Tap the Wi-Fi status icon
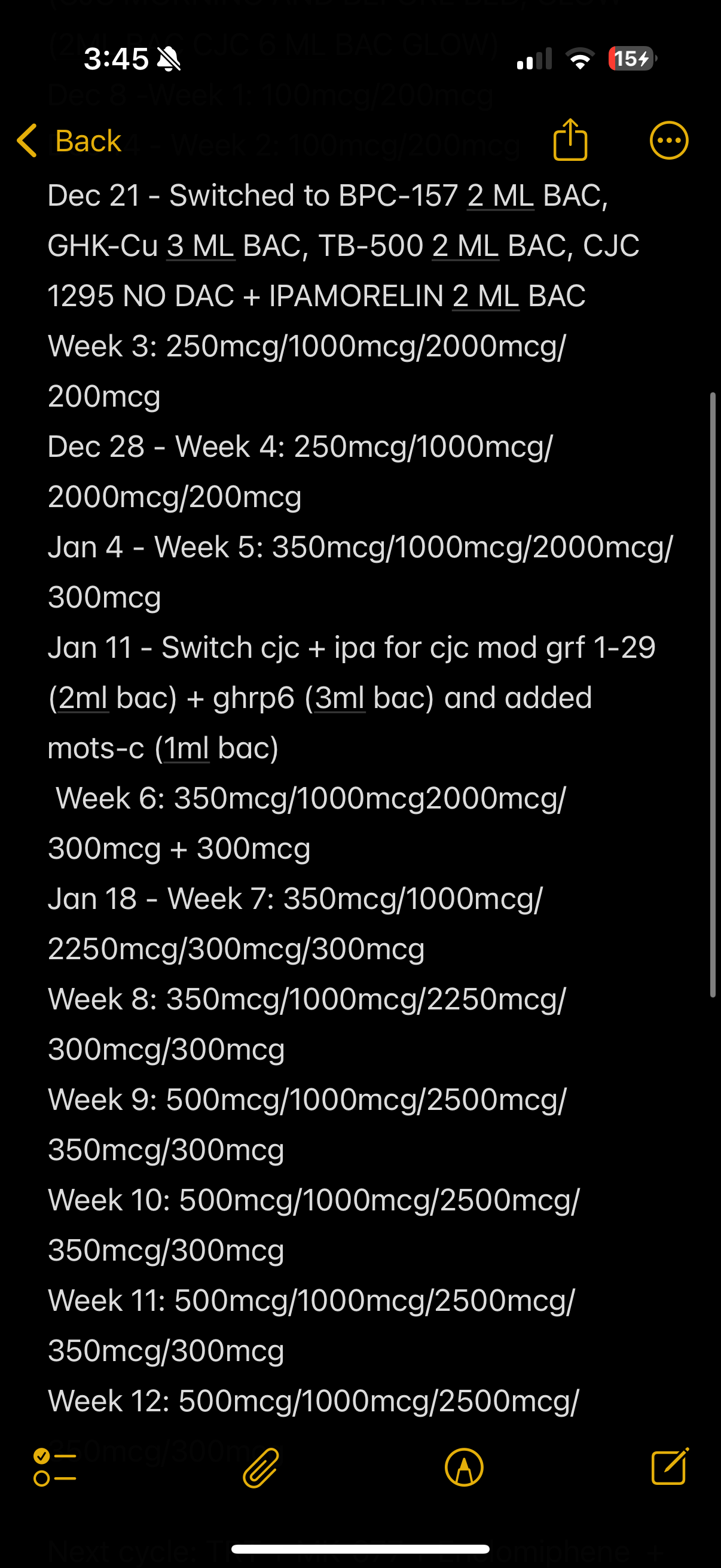721x1568 pixels. (x=580, y=59)
